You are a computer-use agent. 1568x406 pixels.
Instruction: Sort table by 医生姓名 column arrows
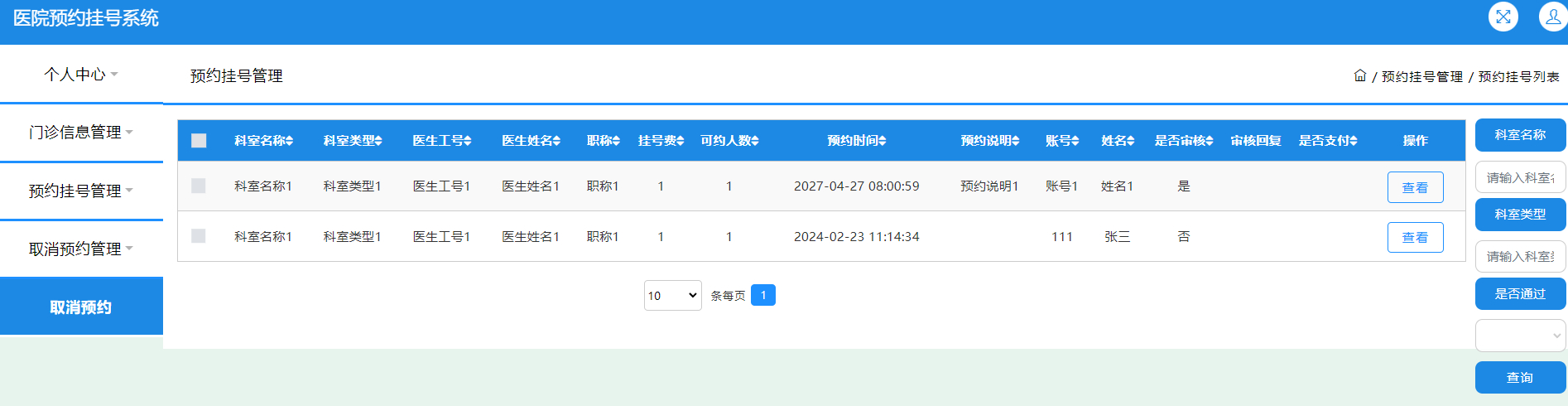(x=557, y=141)
